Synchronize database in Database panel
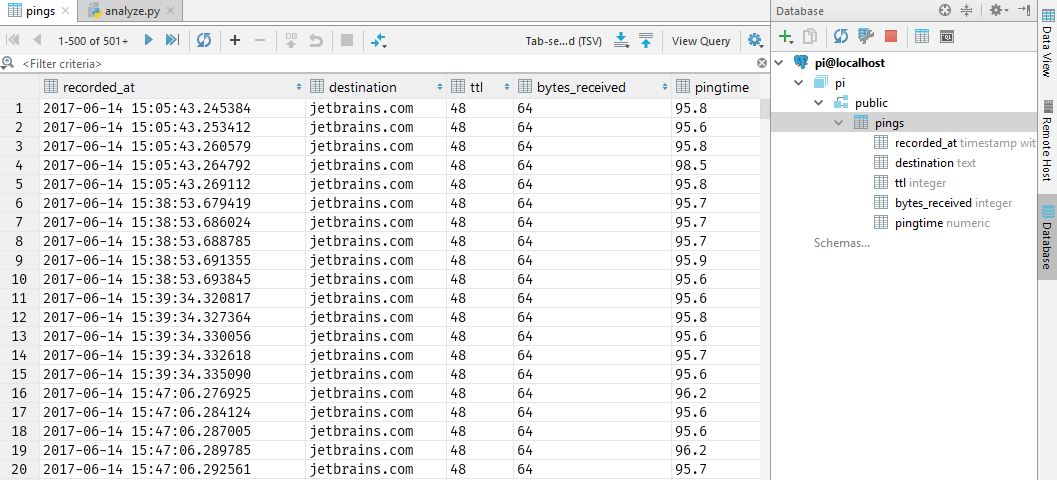Image resolution: width=1057 pixels, height=480 pixels. click(x=841, y=36)
